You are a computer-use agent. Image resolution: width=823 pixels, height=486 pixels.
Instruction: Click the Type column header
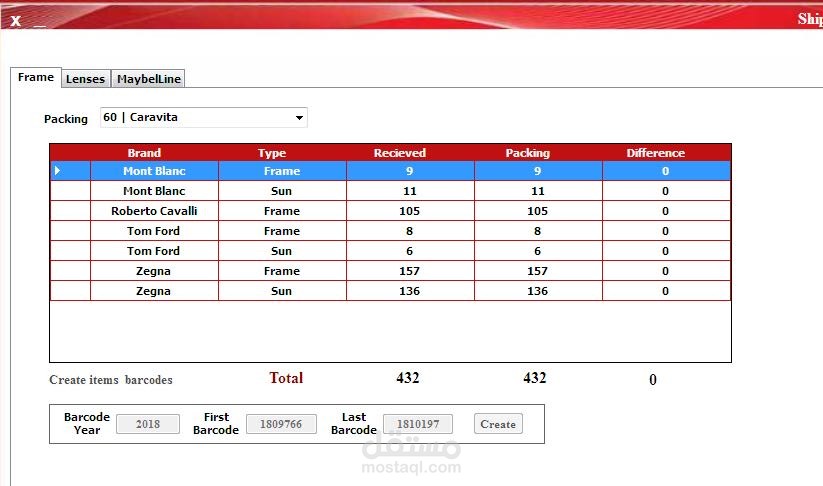pyautogui.click(x=271, y=153)
